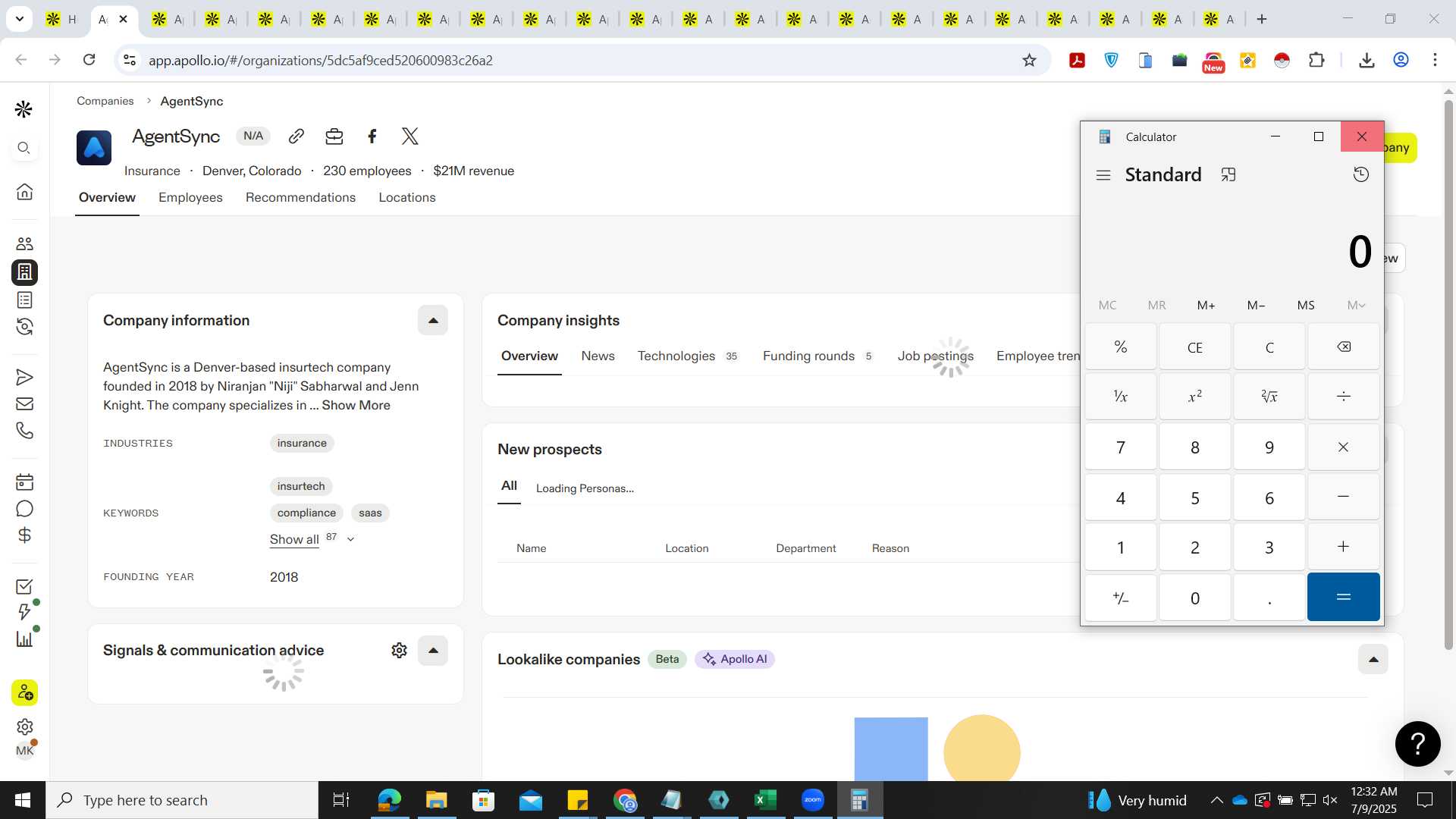Click Show More in company description
1456x819 pixels.
pyautogui.click(x=356, y=405)
